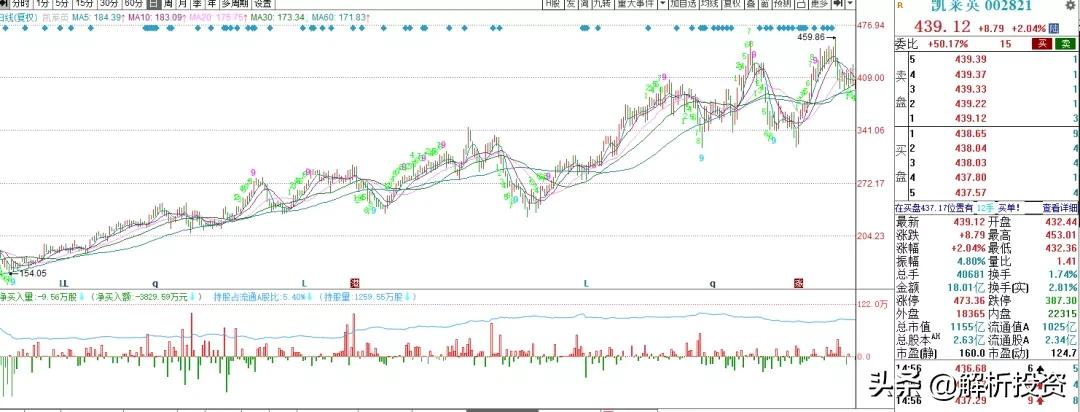
Task: Click the buy level 5 price 437.57
Action: pos(971,192)
